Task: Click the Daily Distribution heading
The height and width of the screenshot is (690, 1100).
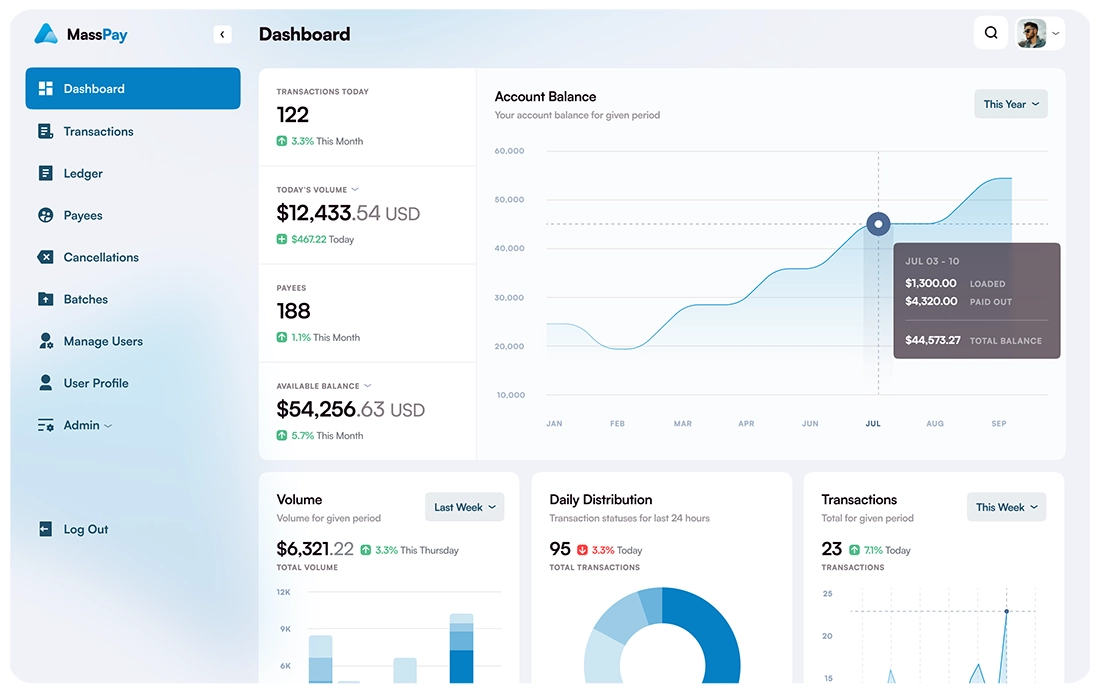Action: tap(601, 499)
